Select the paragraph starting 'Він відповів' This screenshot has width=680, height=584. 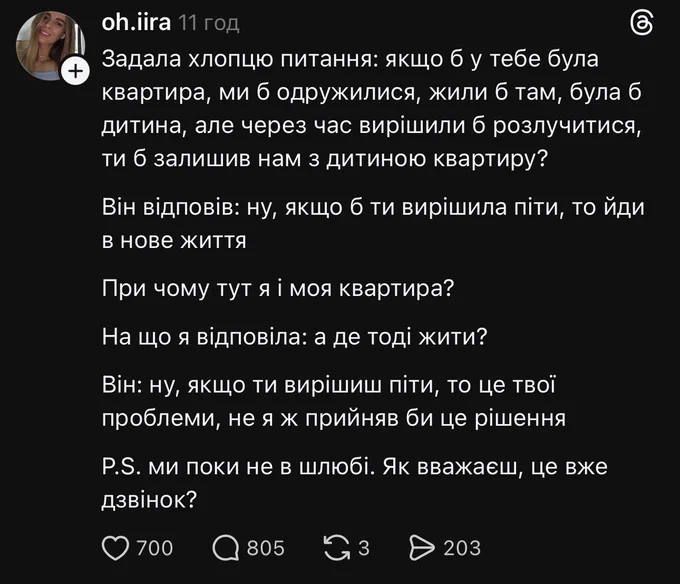click(373, 224)
